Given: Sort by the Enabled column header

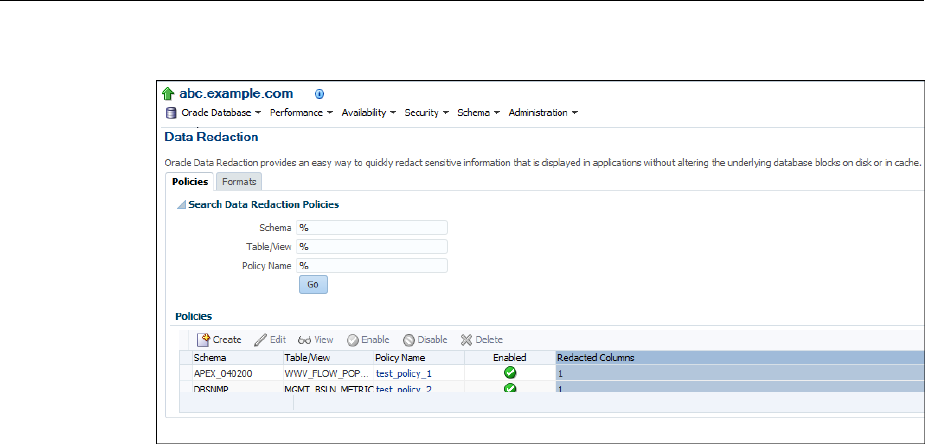Looking at the screenshot, I should pyautogui.click(x=510, y=357).
